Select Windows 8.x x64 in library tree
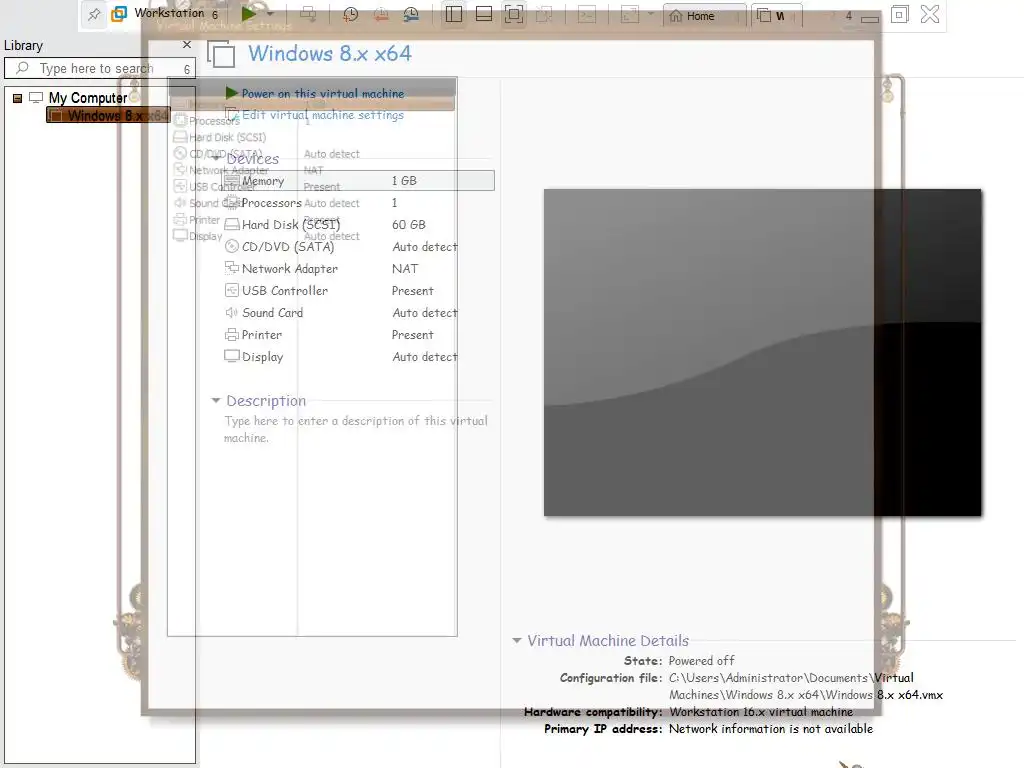 (108, 116)
